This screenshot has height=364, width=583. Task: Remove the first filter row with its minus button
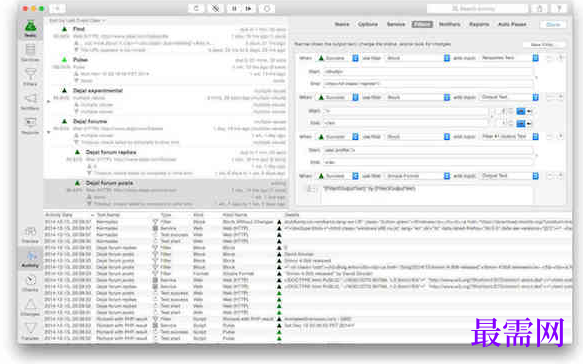point(550,58)
